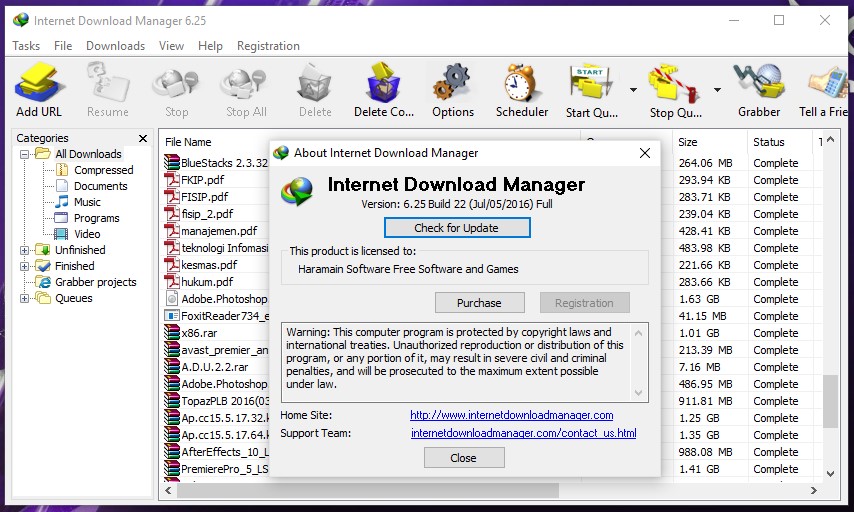Click the PDF icon next to FKIP.pdf
This screenshot has height=512, width=854.
[x=172, y=180]
